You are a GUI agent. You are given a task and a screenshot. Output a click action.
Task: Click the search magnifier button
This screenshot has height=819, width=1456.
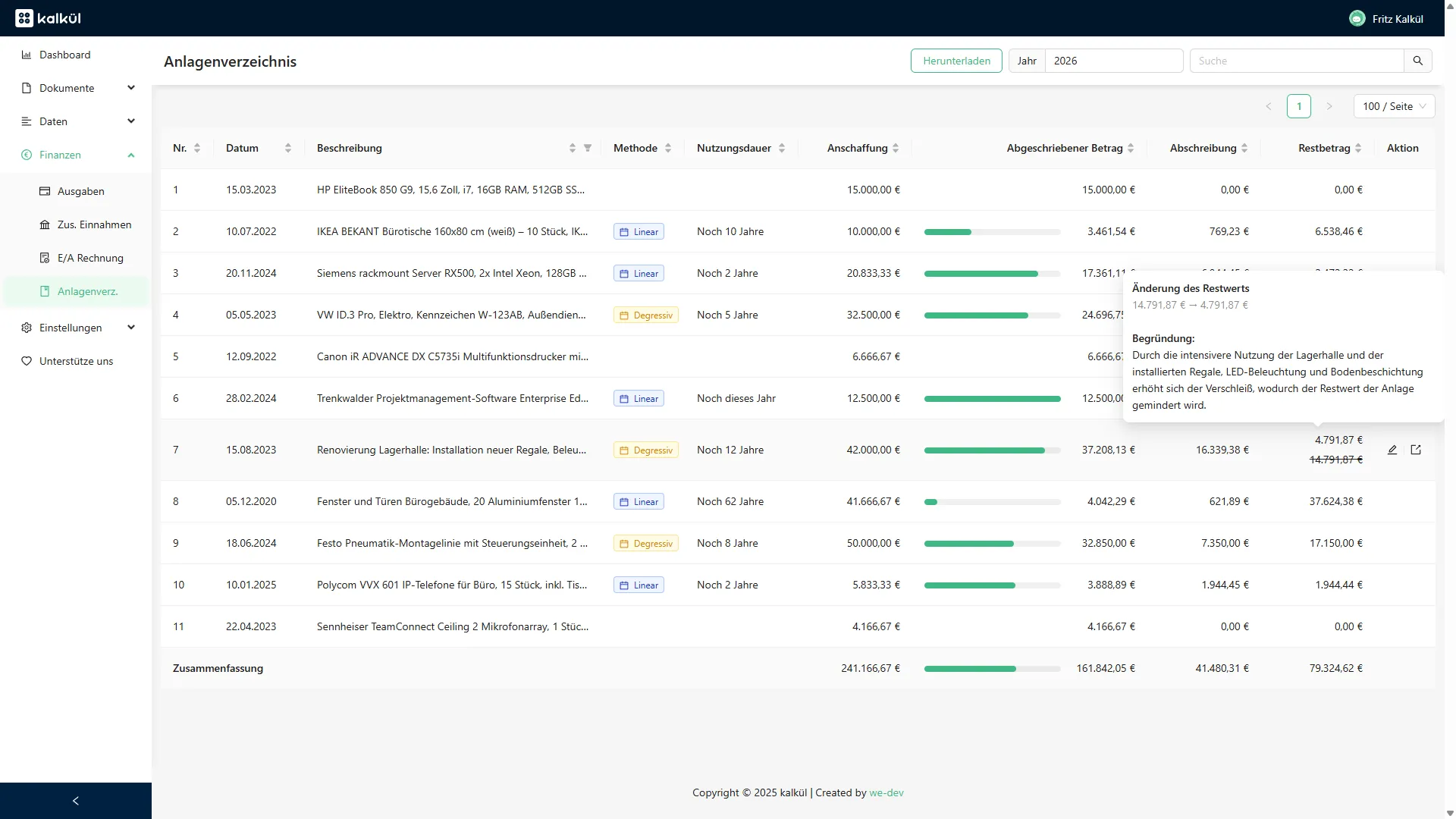1417,61
